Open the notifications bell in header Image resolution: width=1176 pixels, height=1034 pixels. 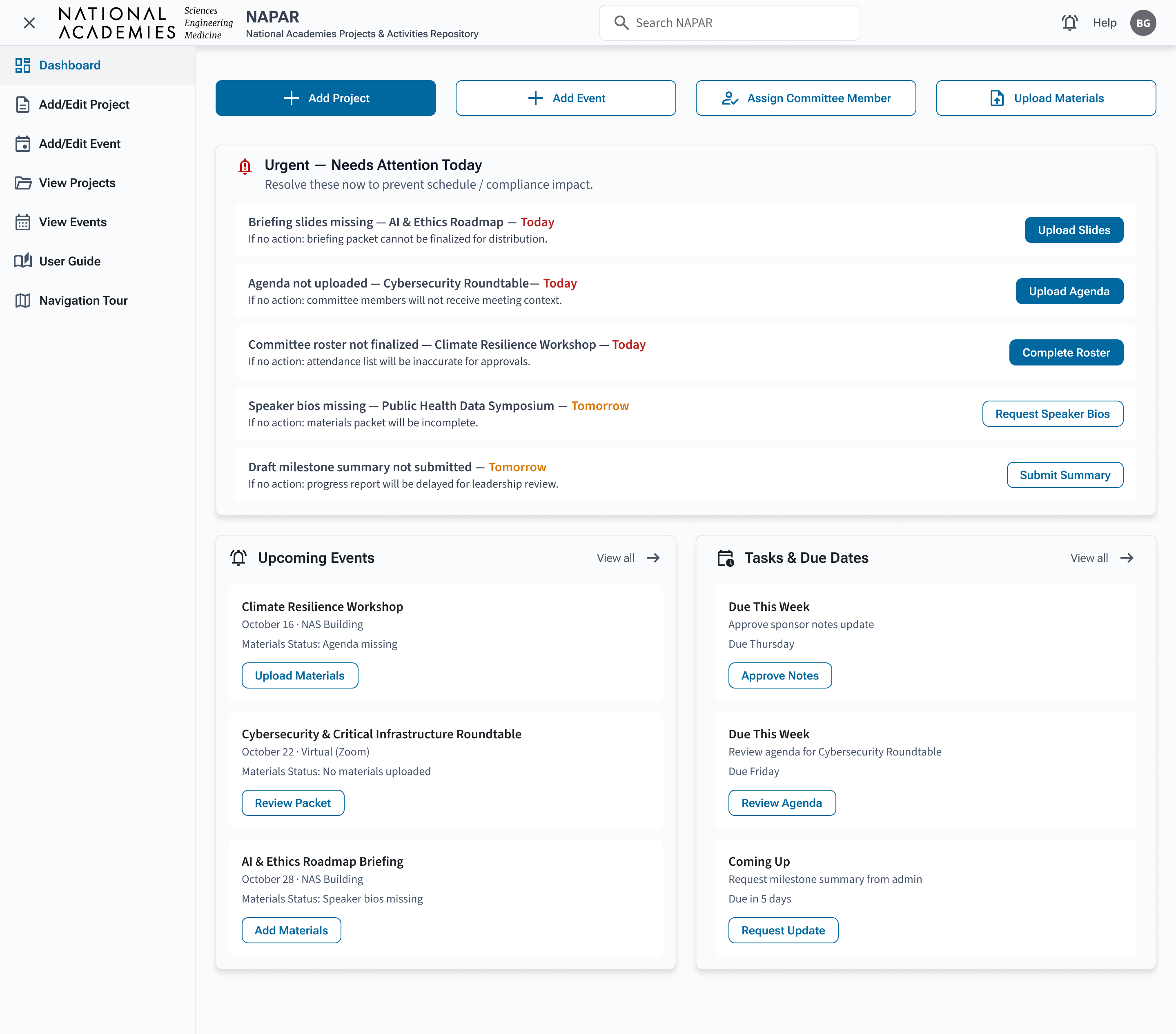pyautogui.click(x=1069, y=23)
